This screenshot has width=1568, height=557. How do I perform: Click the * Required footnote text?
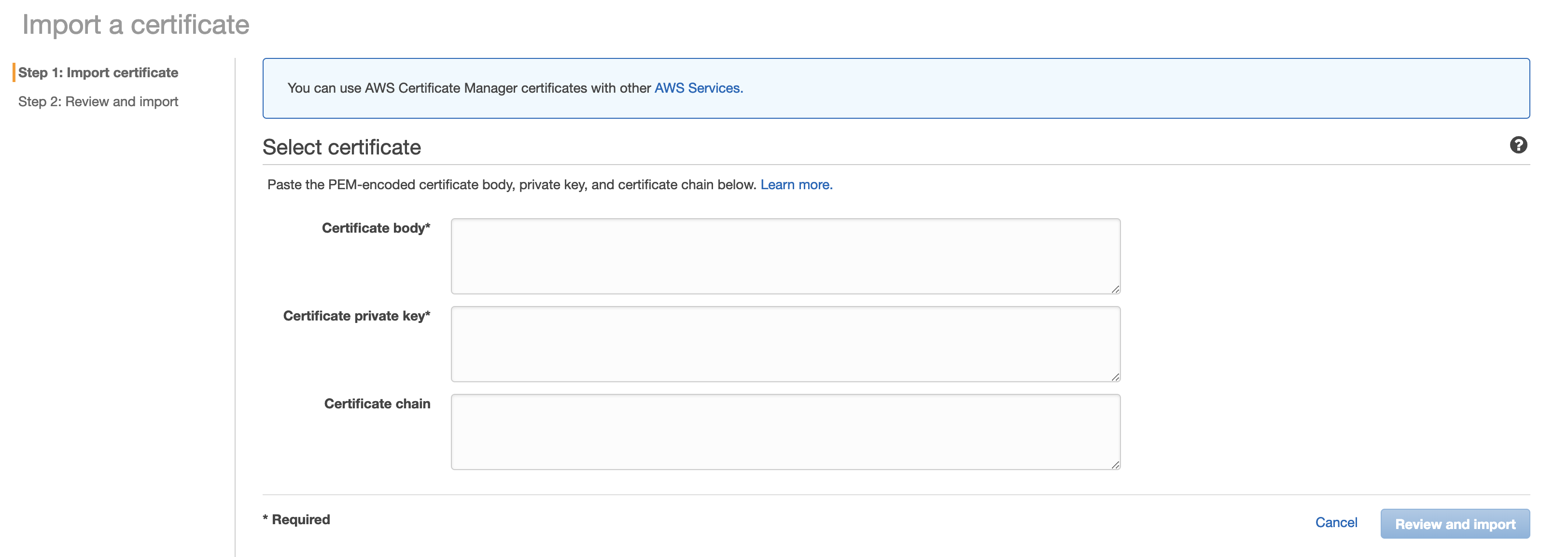click(x=296, y=519)
